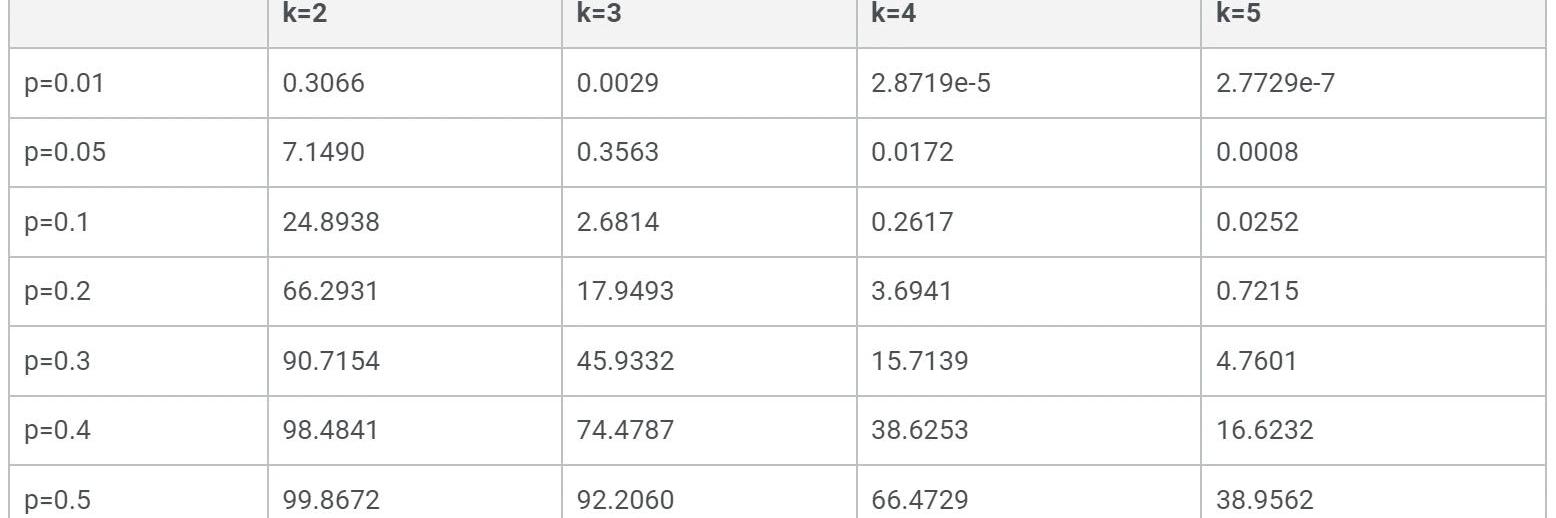Click the cell with value 2.8719e-5

(x=1029, y=82)
